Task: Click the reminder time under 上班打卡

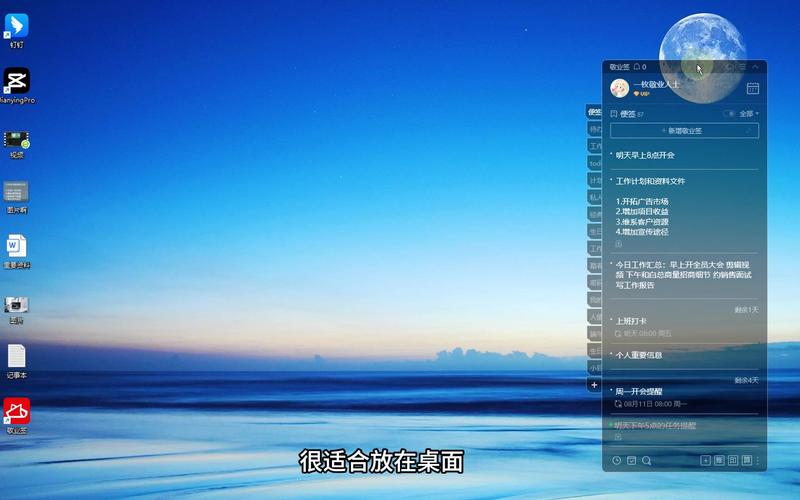Action: coord(643,333)
